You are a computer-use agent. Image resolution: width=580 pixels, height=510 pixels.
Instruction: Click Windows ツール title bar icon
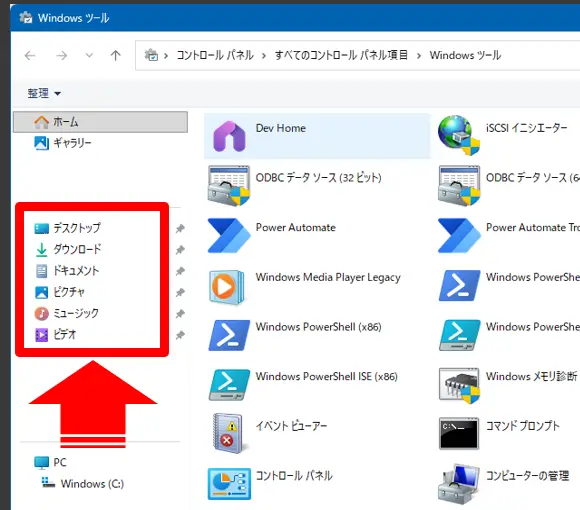[x=26, y=17]
